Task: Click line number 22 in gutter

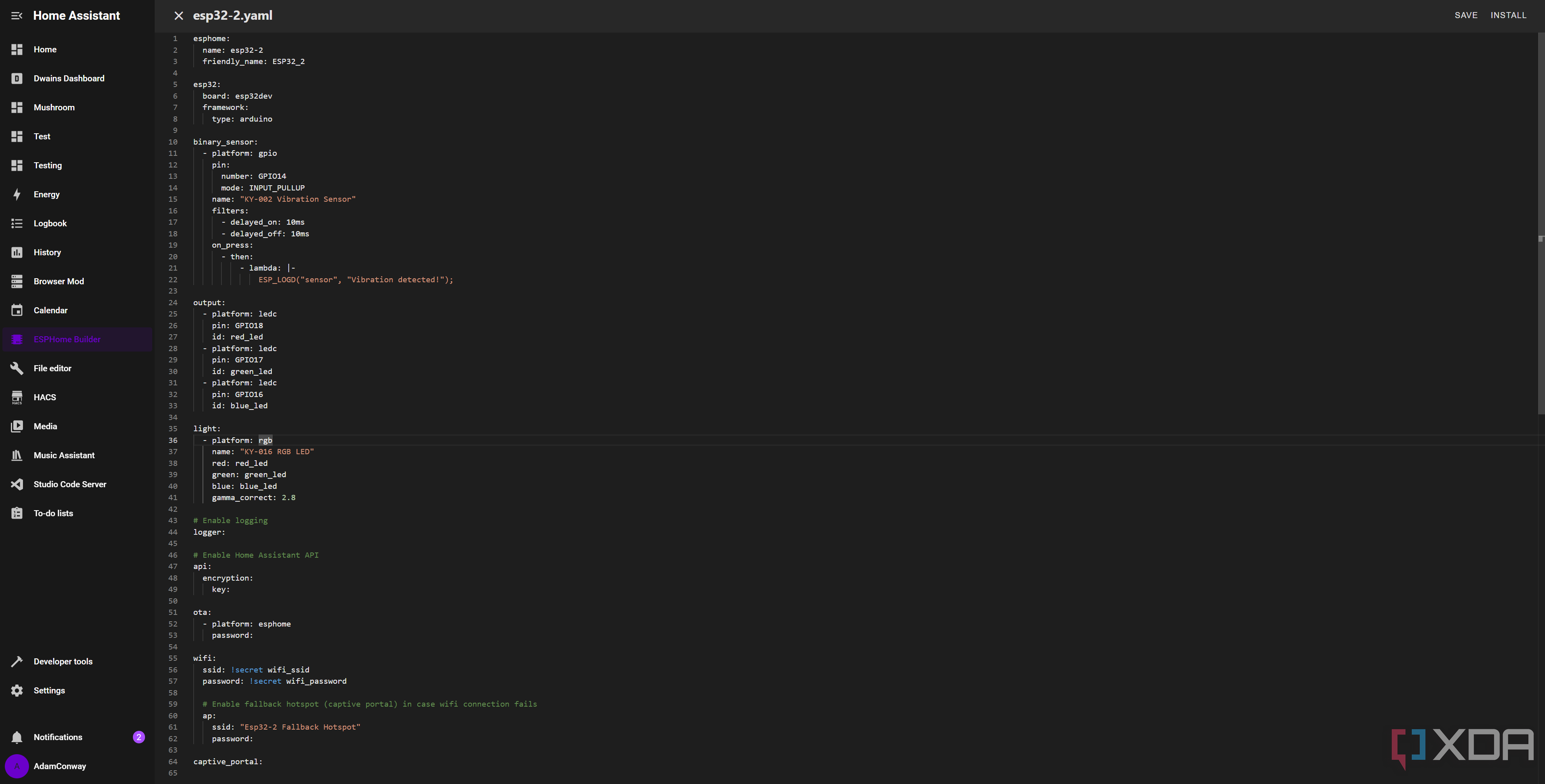Action: [x=173, y=279]
